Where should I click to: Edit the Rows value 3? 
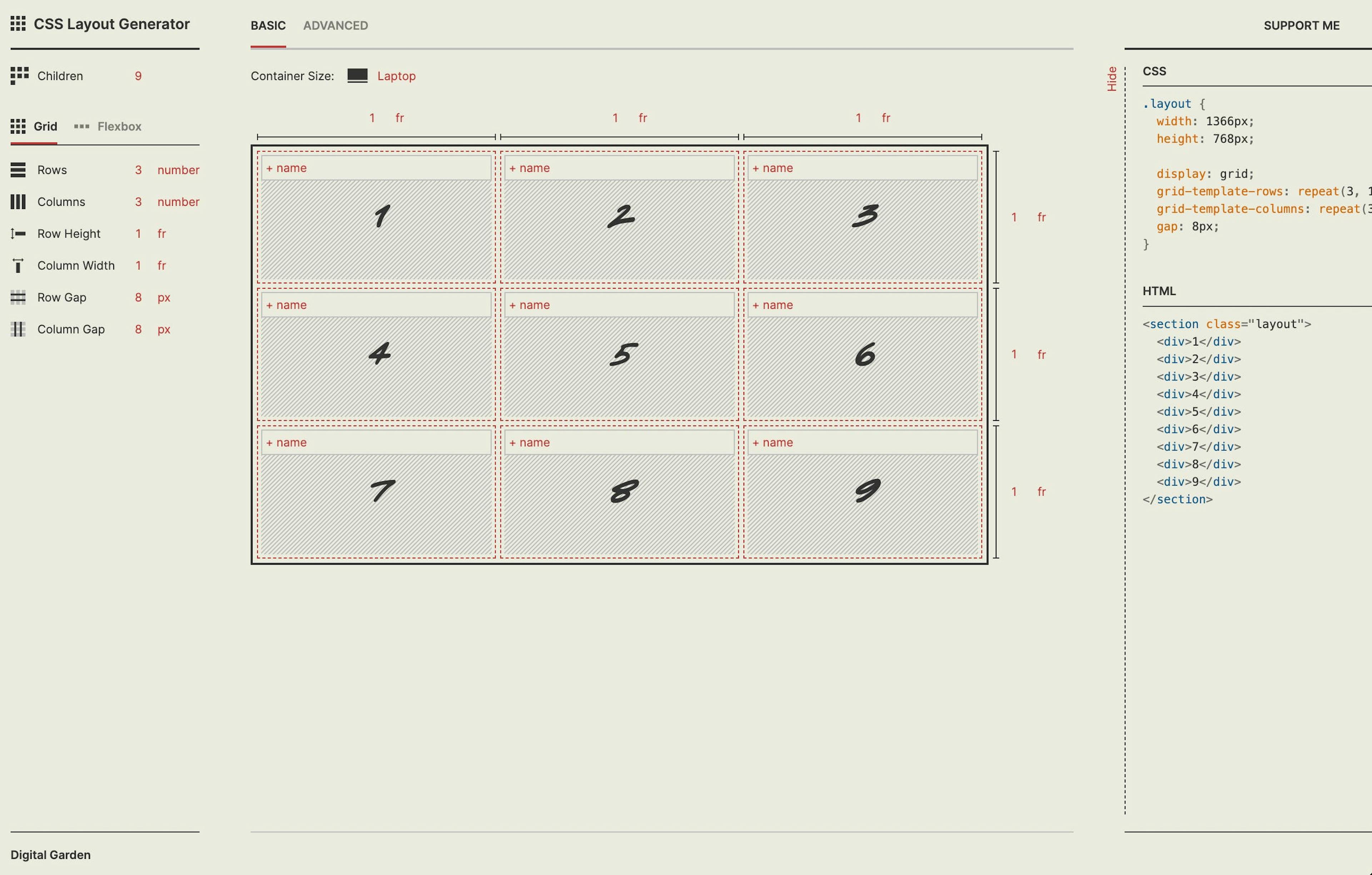(138, 170)
